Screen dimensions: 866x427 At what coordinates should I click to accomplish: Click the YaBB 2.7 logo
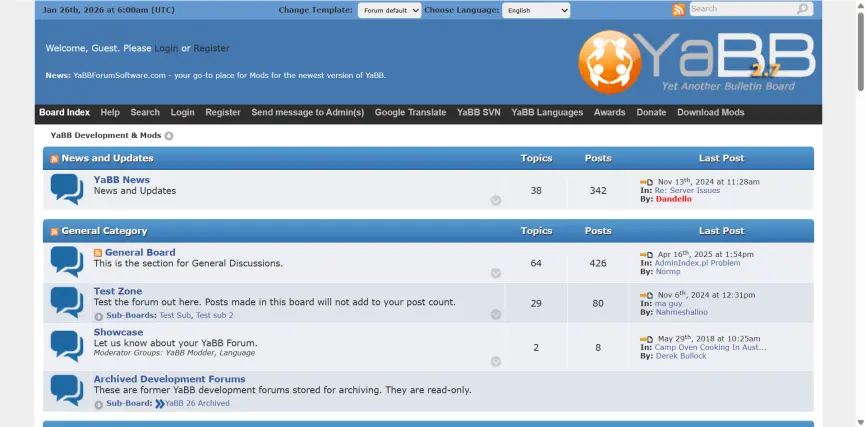click(696, 61)
